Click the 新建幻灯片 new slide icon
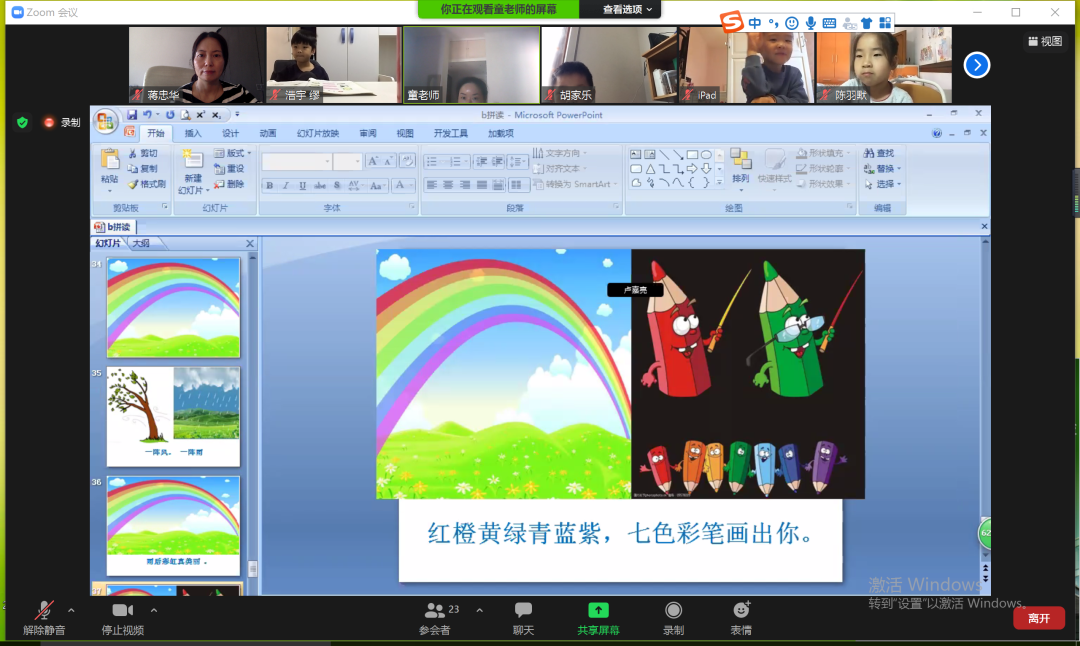1080x646 pixels. pos(192,160)
